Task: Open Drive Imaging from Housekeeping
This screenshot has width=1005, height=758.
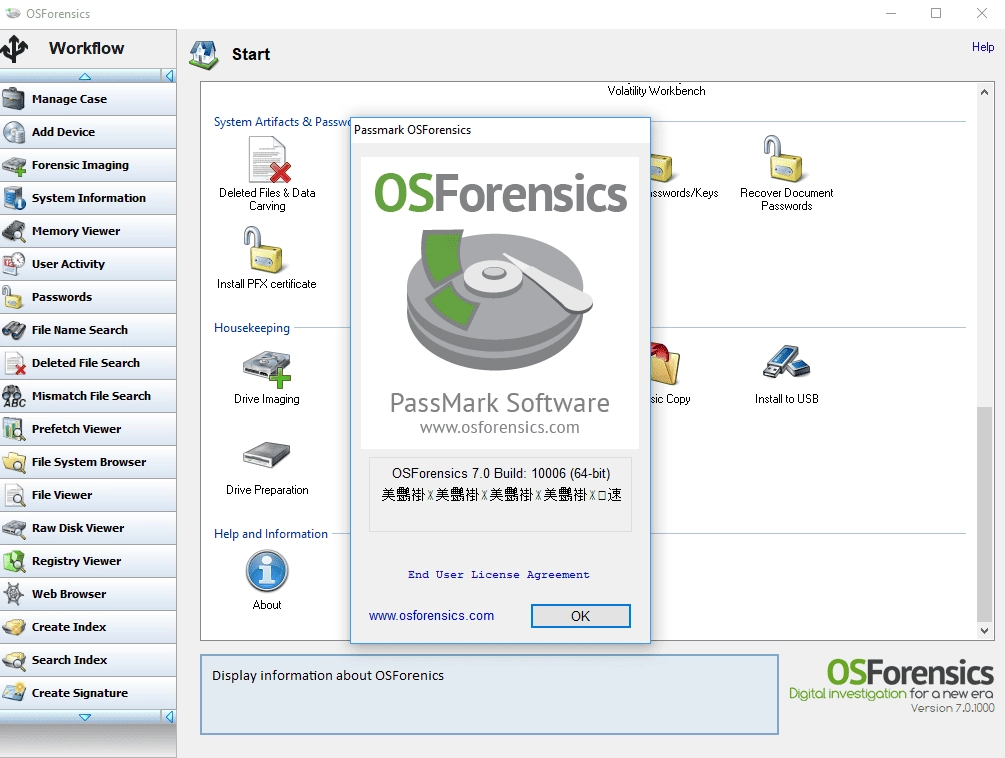Action: click(x=267, y=369)
